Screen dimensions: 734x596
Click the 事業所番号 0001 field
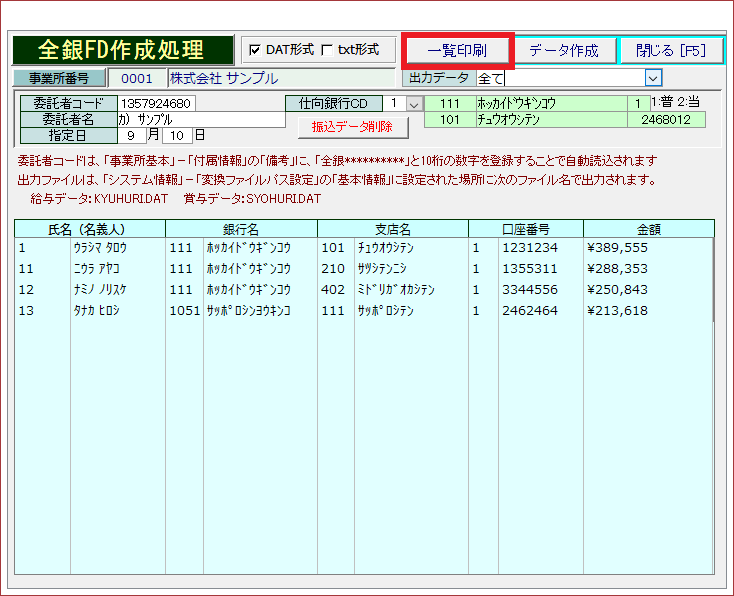[136, 78]
